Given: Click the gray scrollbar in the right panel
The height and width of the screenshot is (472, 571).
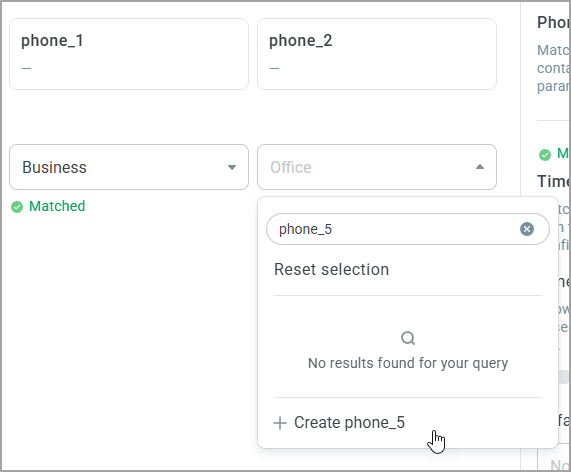Looking at the screenshot, I should (x=564, y=377).
